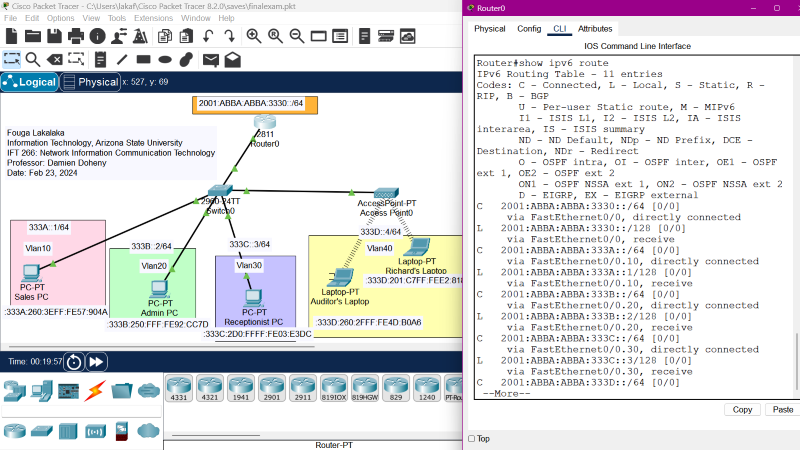Zoom in on the workspace
This screenshot has width=800, height=450.
click(254, 36)
